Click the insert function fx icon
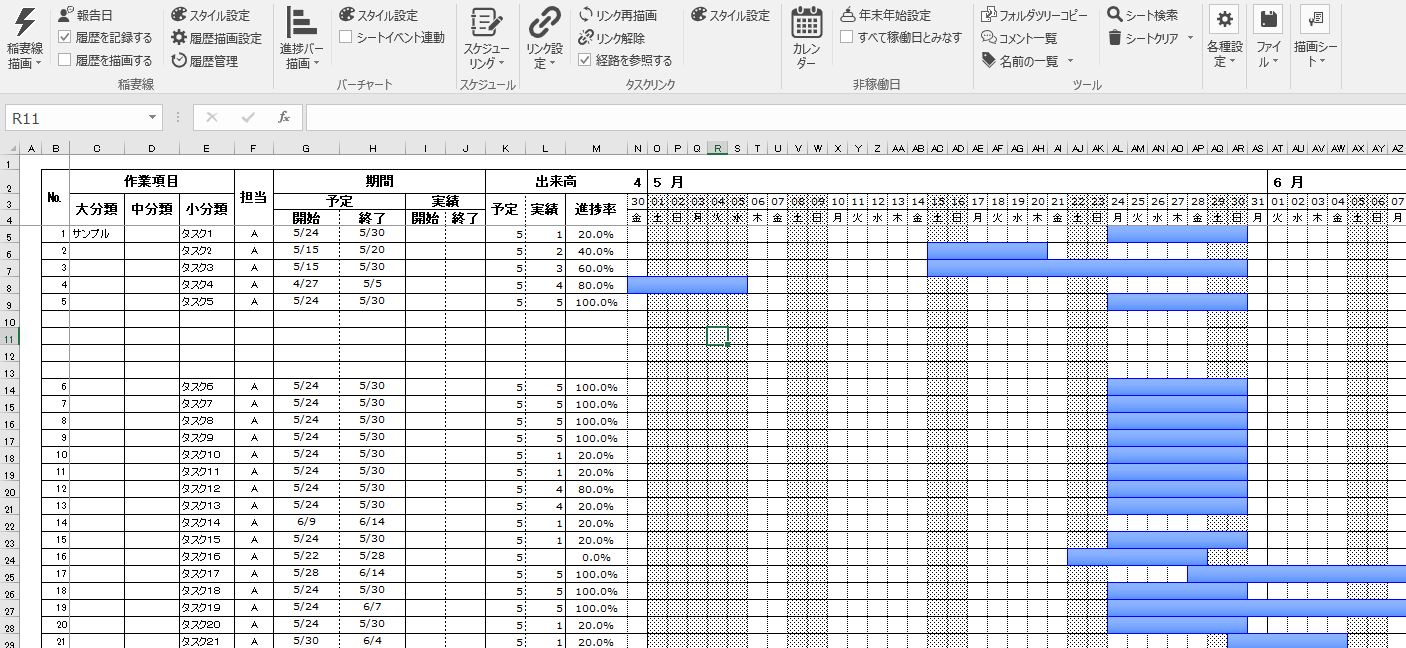The width and height of the screenshot is (1406, 648). (x=283, y=117)
